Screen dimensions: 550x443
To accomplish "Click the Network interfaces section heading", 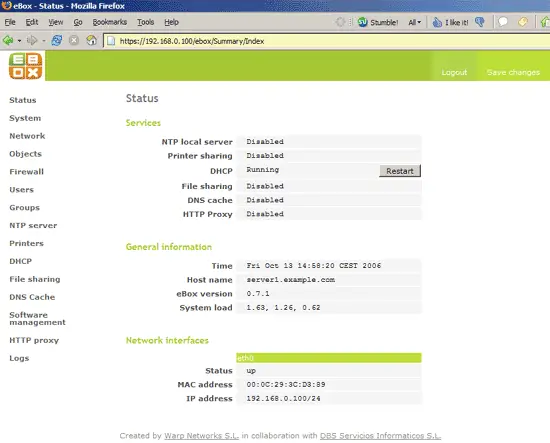I will (x=167, y=340).
